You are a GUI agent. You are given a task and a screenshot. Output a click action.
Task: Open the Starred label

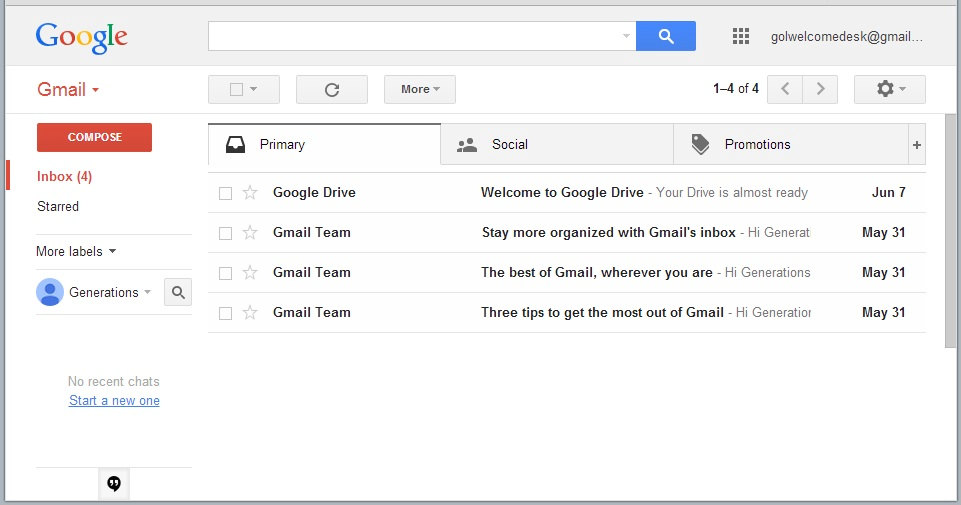pos(58,207)
